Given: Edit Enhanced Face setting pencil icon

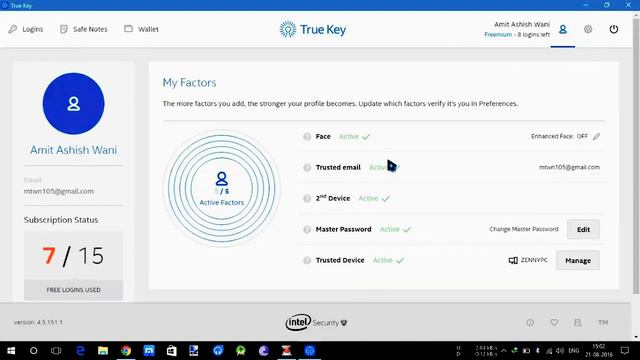Looking at the screenshot, I should tap(596, 136).
